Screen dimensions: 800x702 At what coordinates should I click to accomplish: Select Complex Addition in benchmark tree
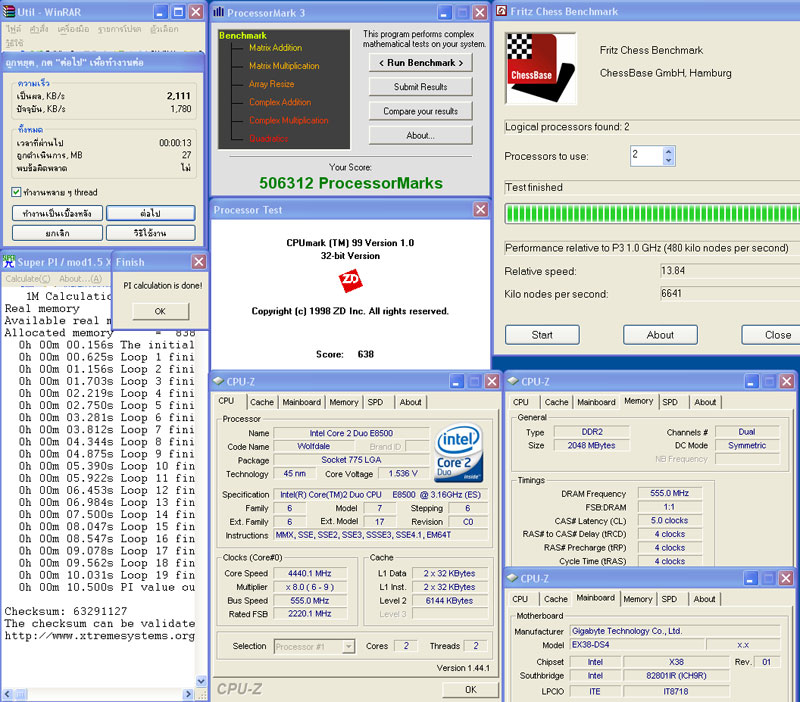point(280,102)
